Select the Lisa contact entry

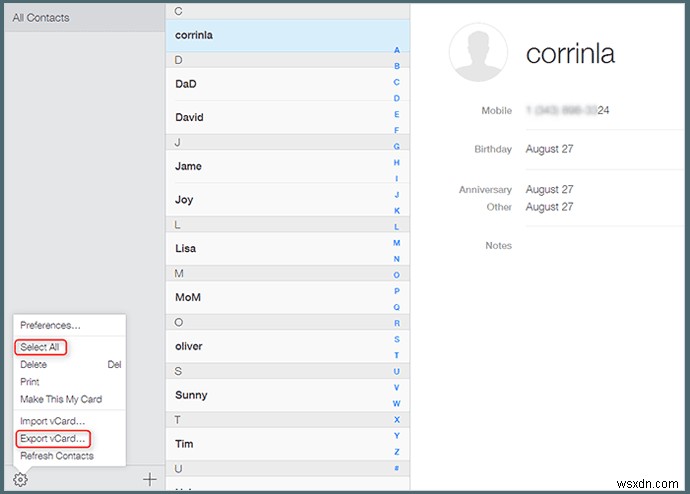tap(185, 248)
